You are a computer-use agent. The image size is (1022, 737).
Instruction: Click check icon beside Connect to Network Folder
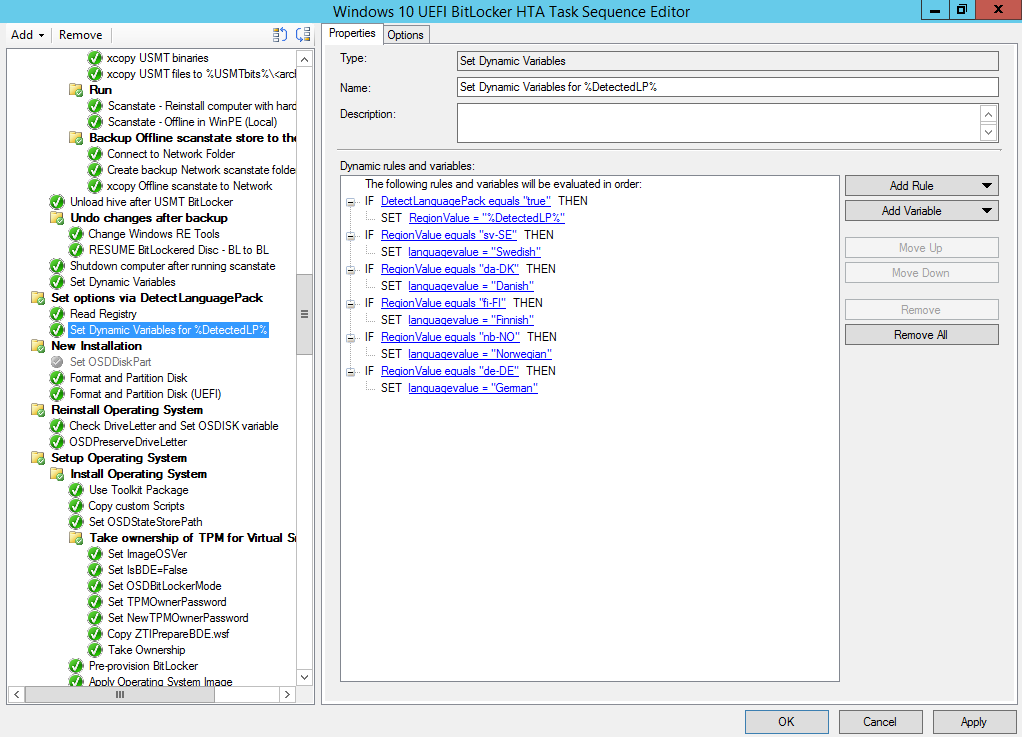[95, 154]
